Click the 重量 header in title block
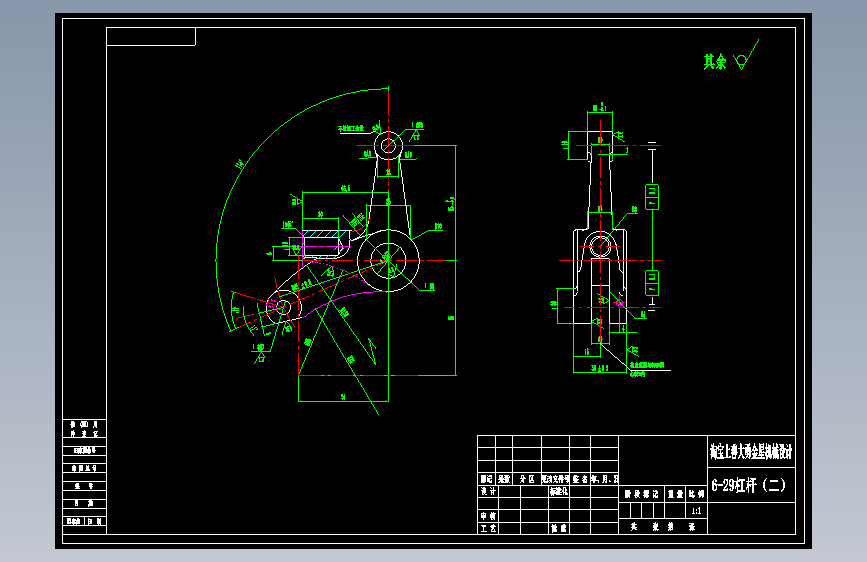Viewport: 867px width, 562px height. click(x=675, y=494)
